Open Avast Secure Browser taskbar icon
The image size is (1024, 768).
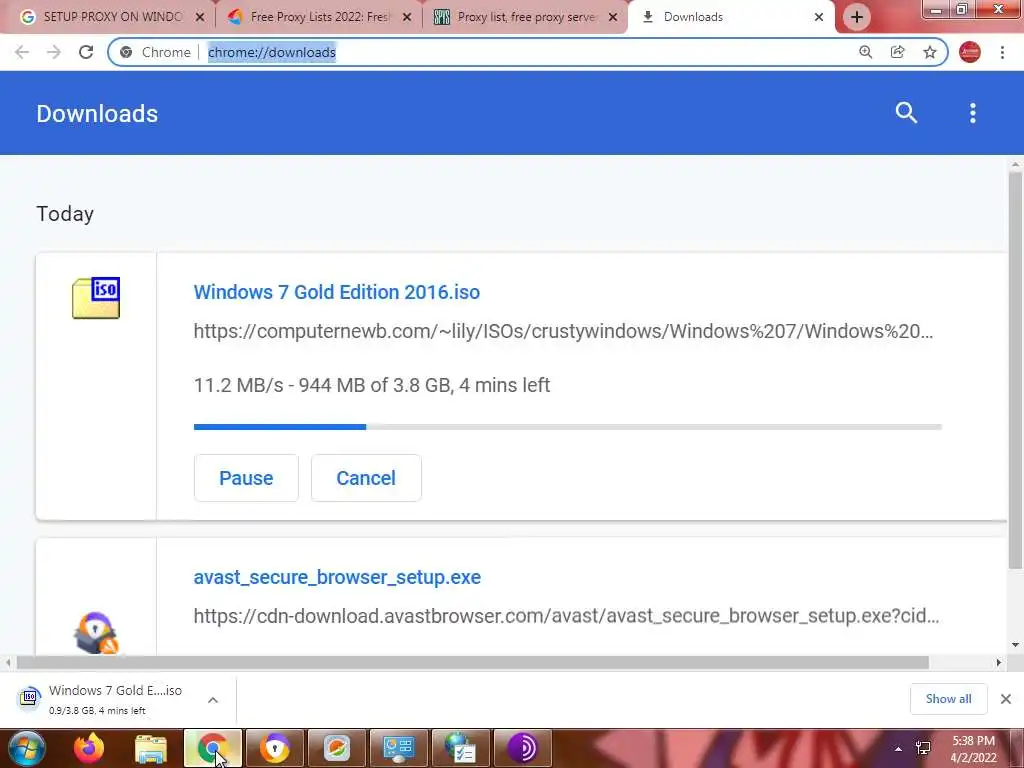coord(275,748)
